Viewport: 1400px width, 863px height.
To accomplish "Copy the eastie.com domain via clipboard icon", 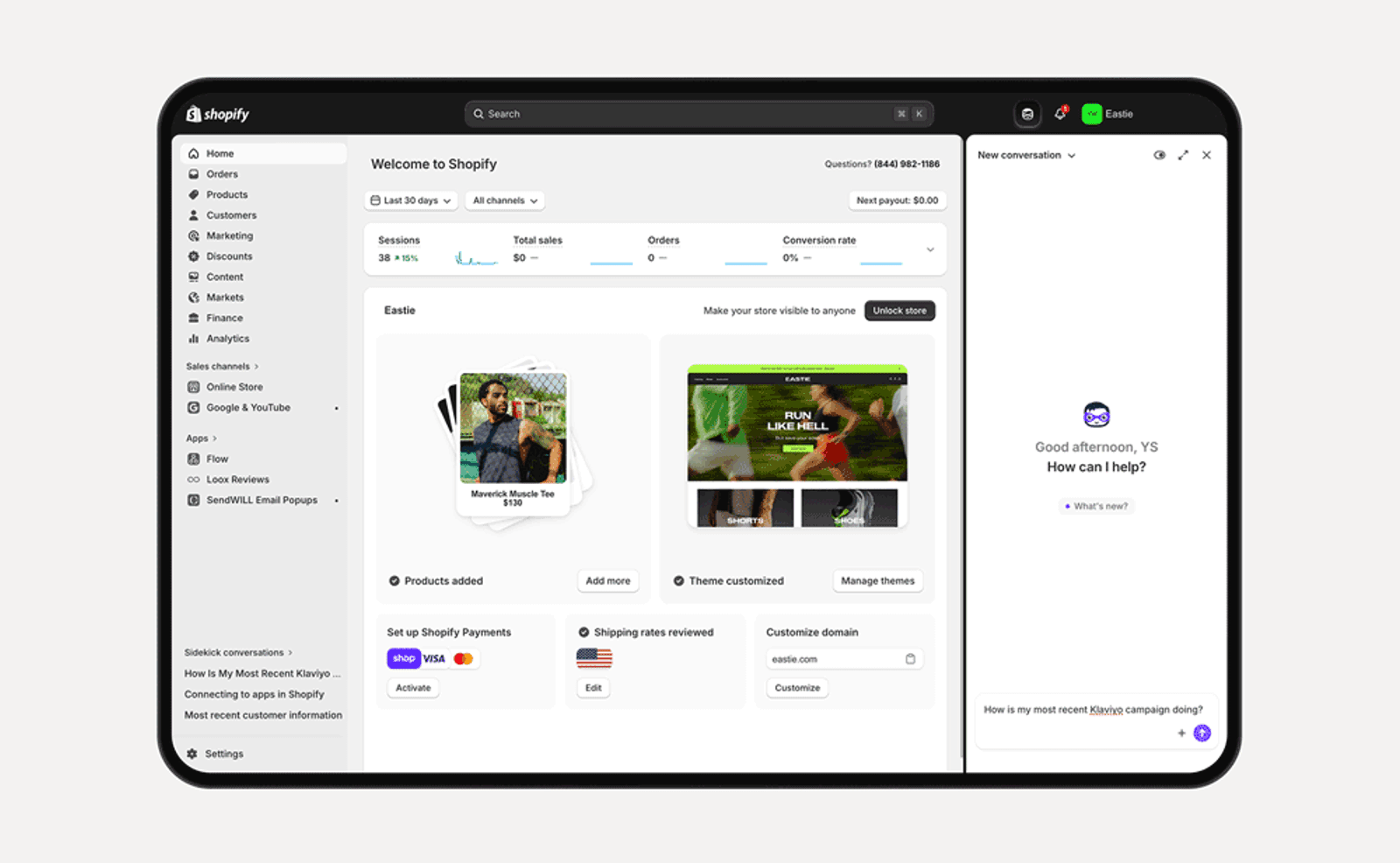I will pos(910,659).
